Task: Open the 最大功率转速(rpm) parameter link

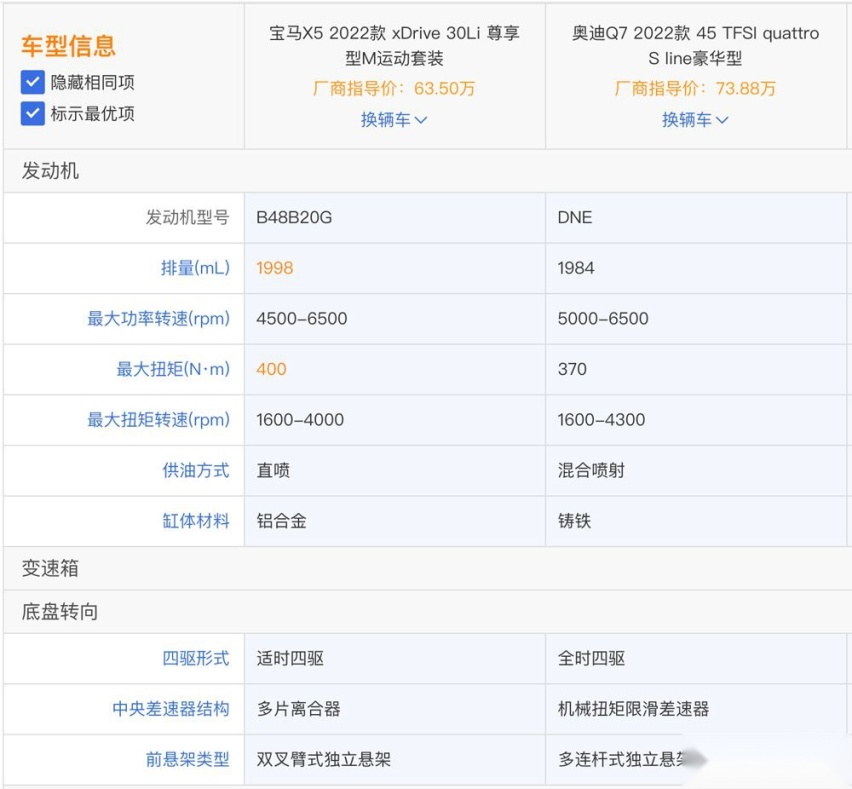Action: [159, 318]
